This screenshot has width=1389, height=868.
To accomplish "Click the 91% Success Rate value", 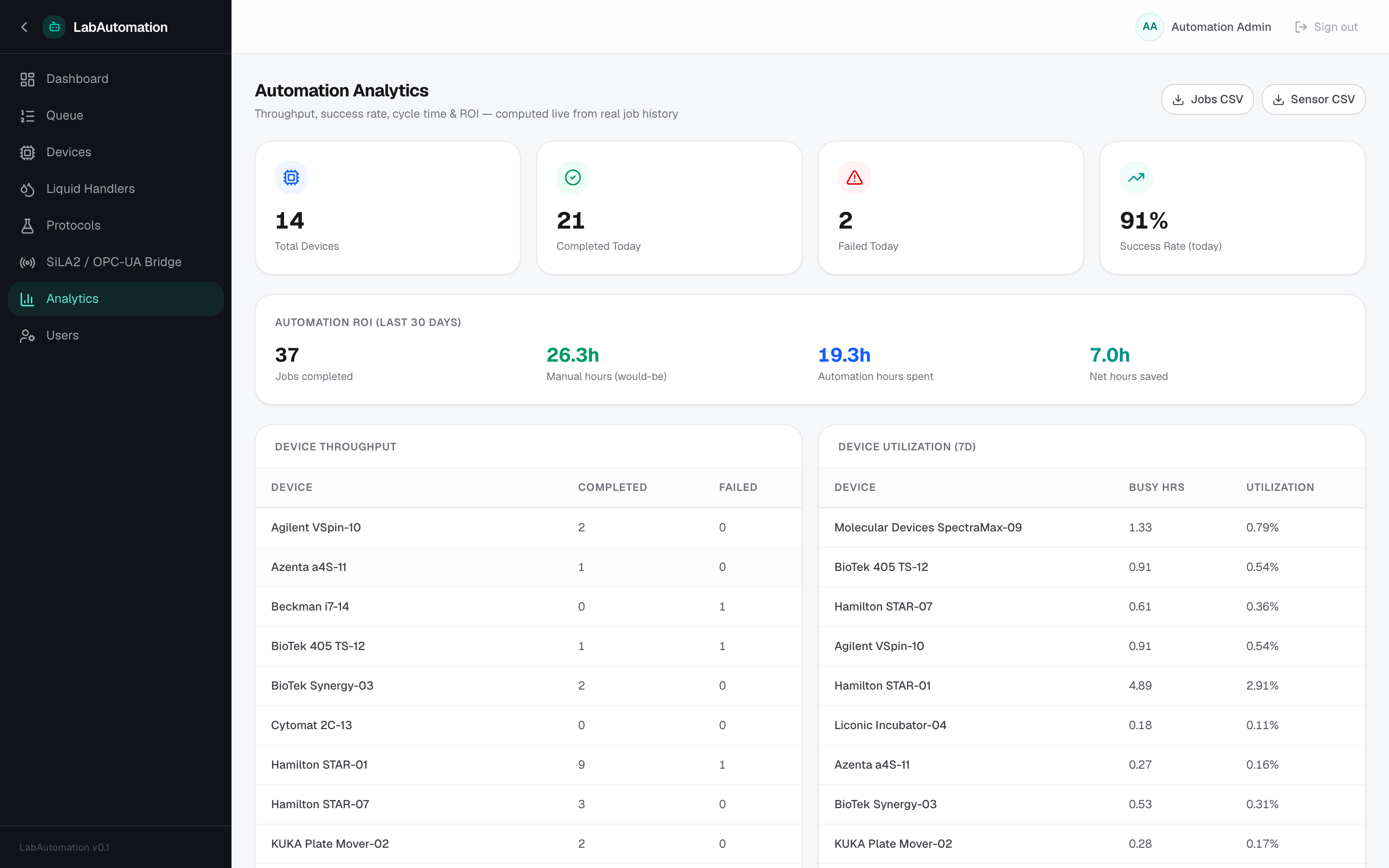I will (x=1144, y=221).
